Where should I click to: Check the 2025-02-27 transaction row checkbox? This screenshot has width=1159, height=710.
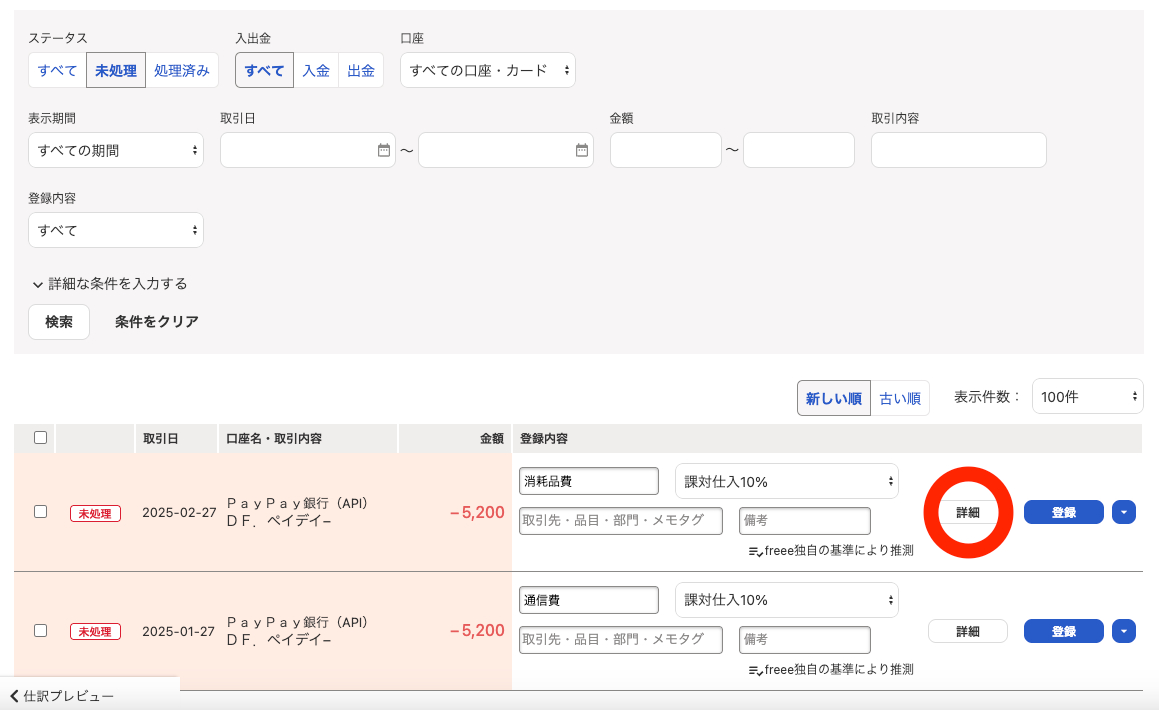point(38,511)
